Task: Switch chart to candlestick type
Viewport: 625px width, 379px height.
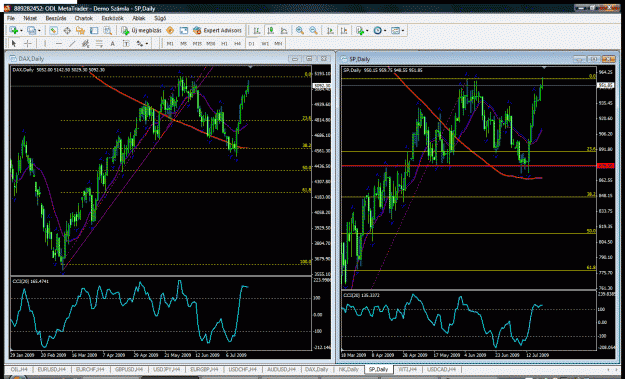Action: (271, 30)
